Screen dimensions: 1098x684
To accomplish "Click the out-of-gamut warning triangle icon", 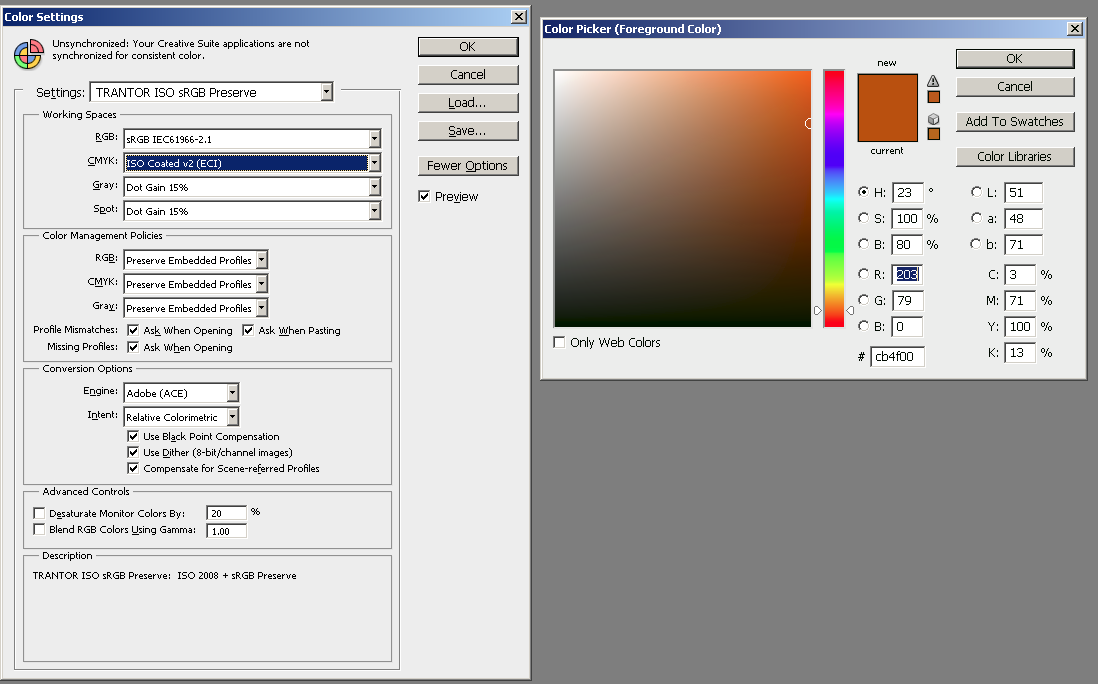I will 933,81.
